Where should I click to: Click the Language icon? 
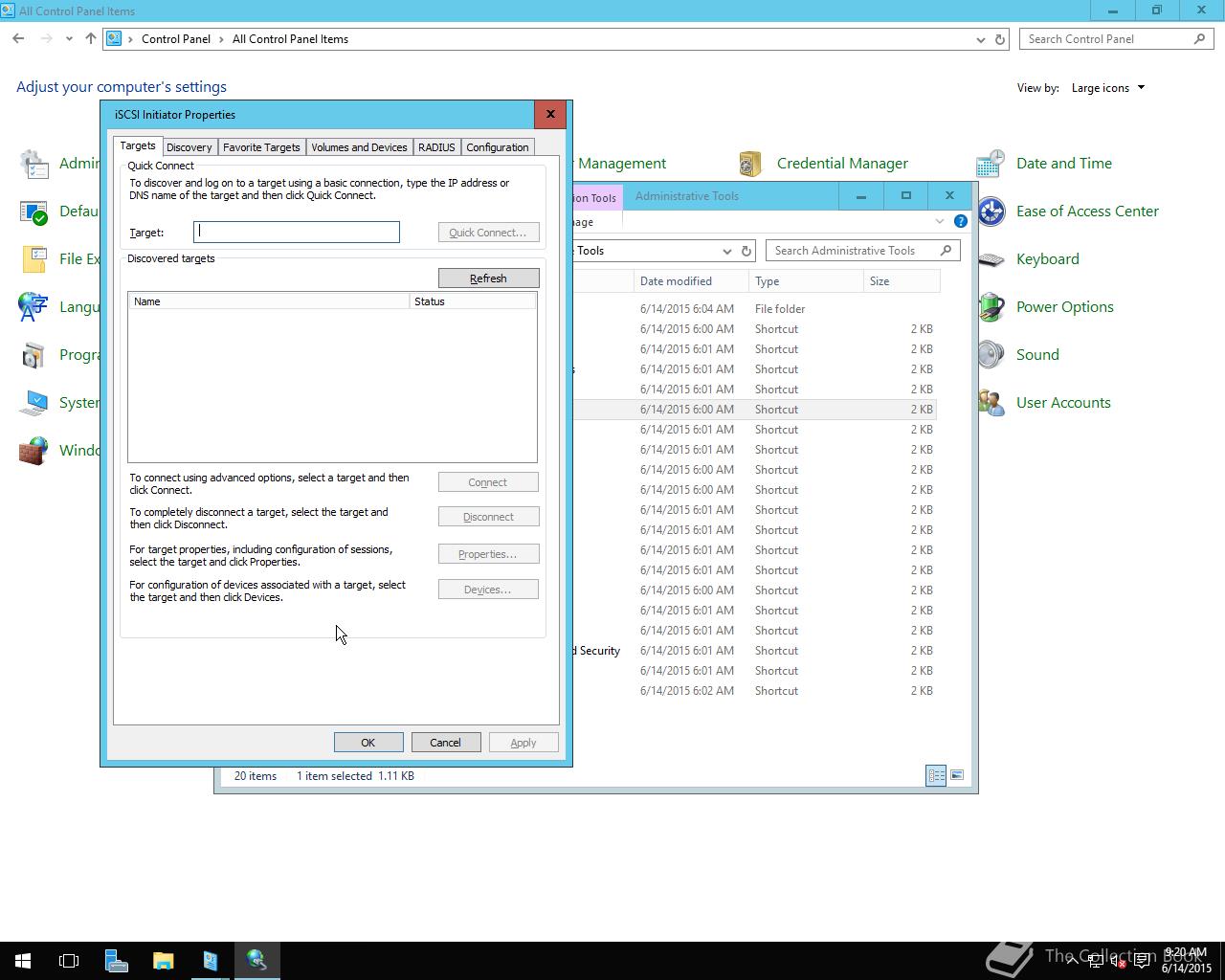pos(33,307)
